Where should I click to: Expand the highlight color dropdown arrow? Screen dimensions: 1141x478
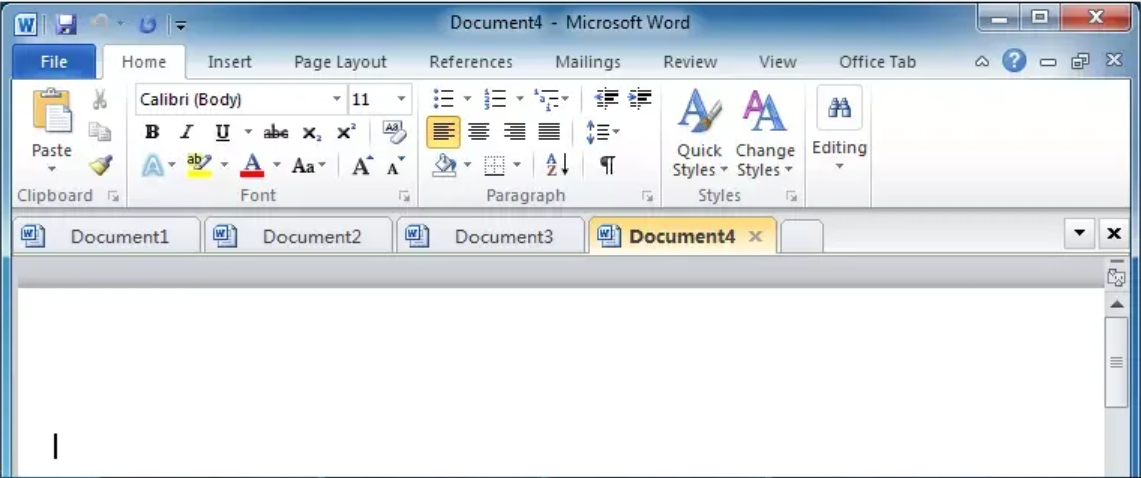tap(224, 166)
